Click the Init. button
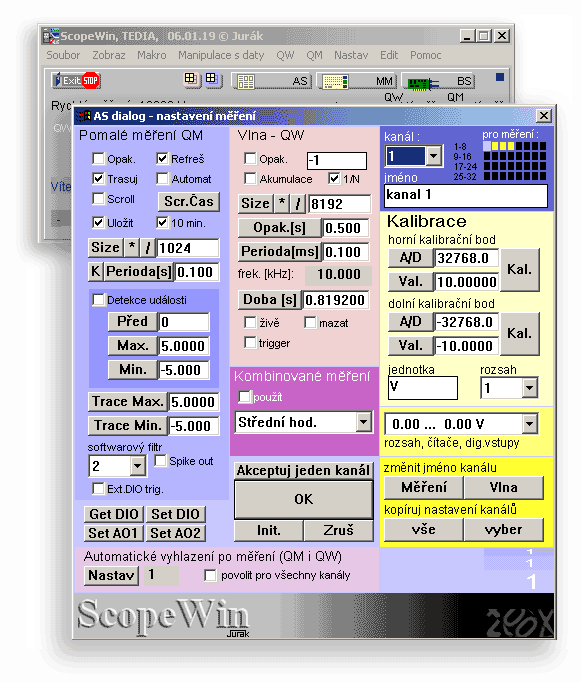This screenshot has height=682, width=581. 269,530
